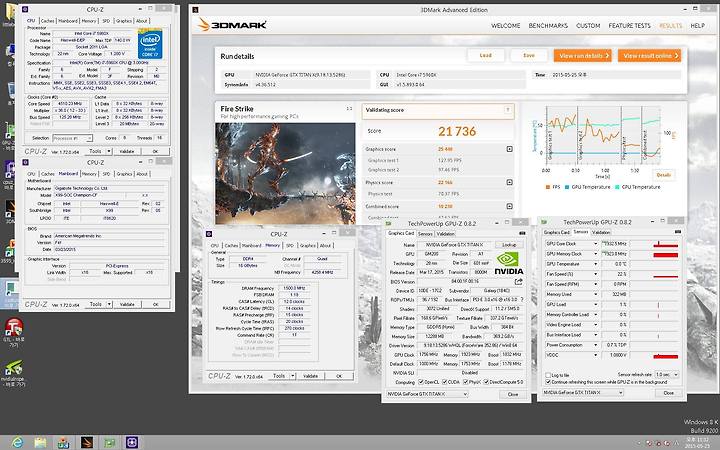
Task: Click the Fire Strike preview thumbnail
Action: (285, 174)
